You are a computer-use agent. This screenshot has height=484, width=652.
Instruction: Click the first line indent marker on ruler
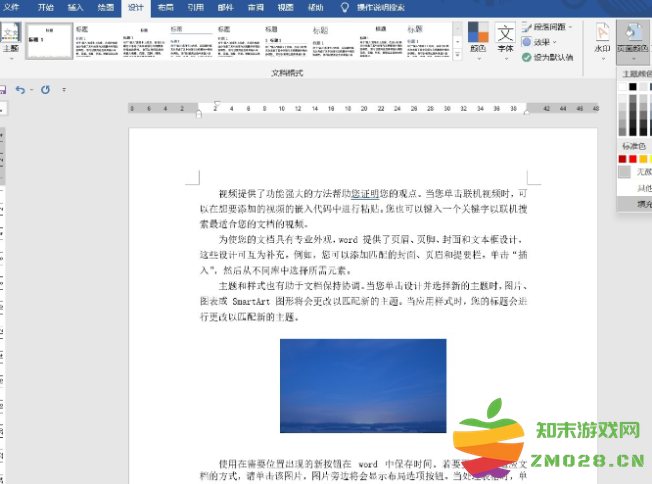tap(217, 104)
